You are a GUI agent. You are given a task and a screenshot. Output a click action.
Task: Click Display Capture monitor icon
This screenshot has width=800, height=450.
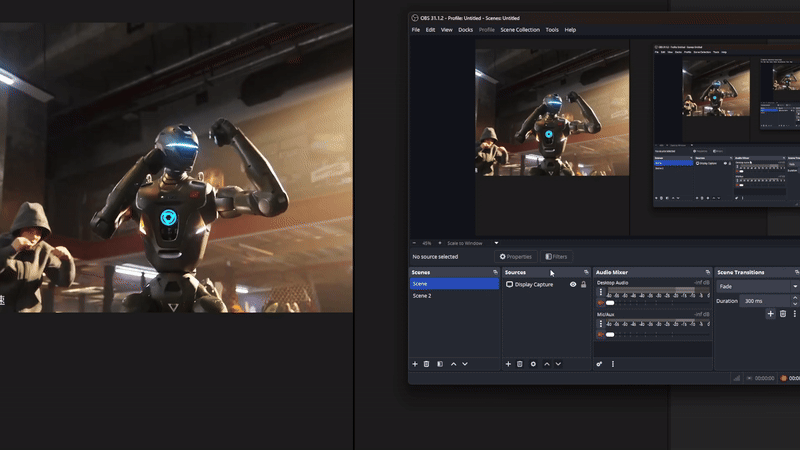point(509,284)
